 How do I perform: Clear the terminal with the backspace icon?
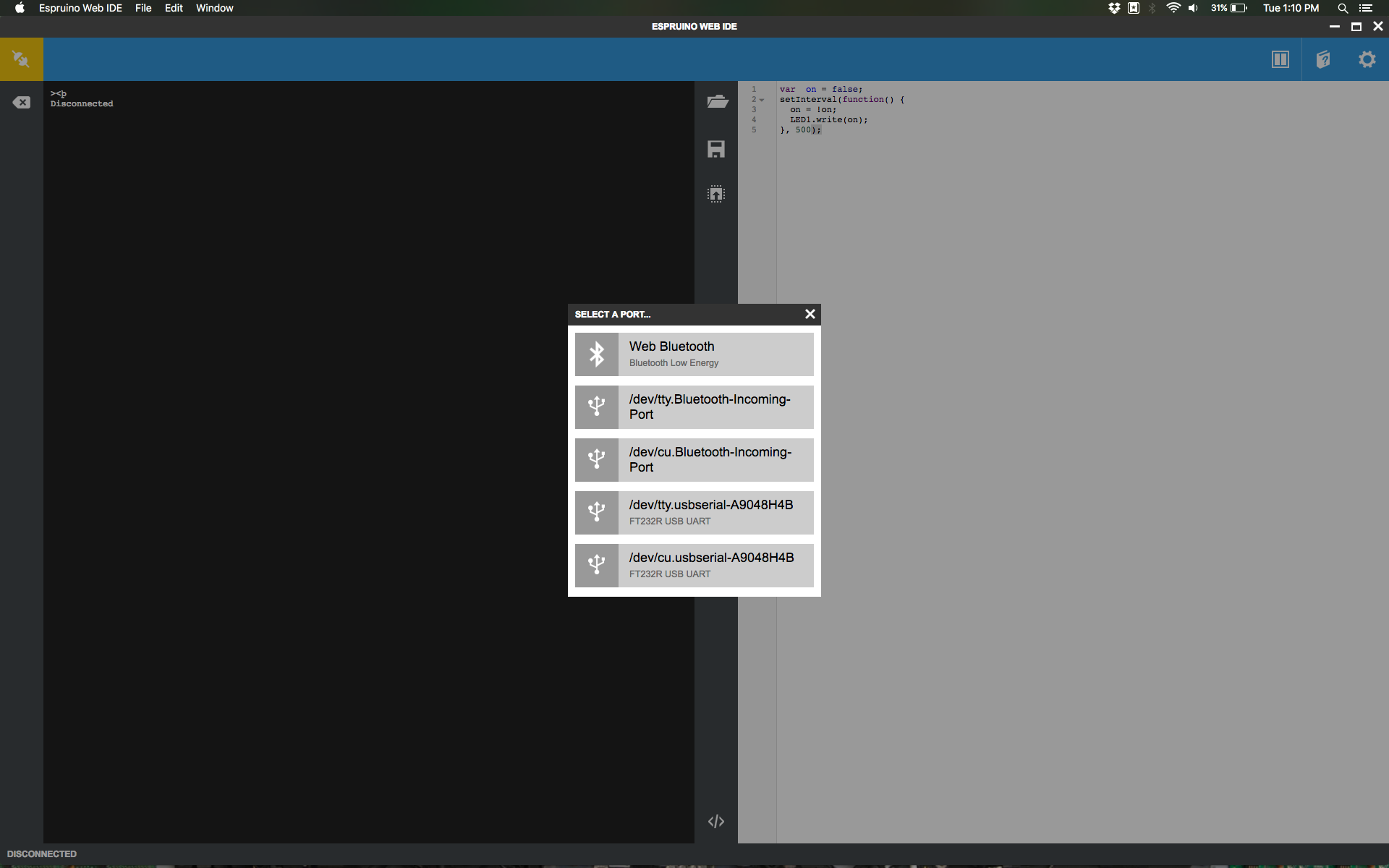point(22,103)
